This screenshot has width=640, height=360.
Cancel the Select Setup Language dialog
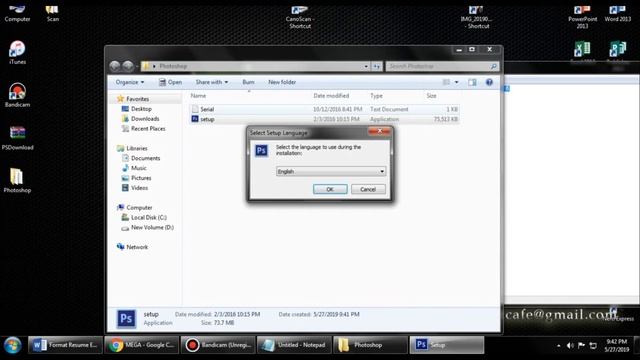[368, 189]
